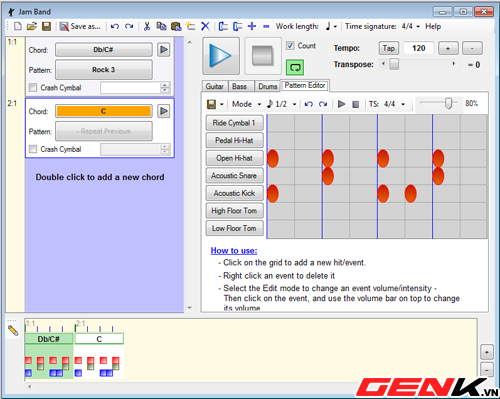The width and height of the screenshot is (500, 399).
Task: Enable Crash Cymbal for bar 2:1
Action: point(33,149)
